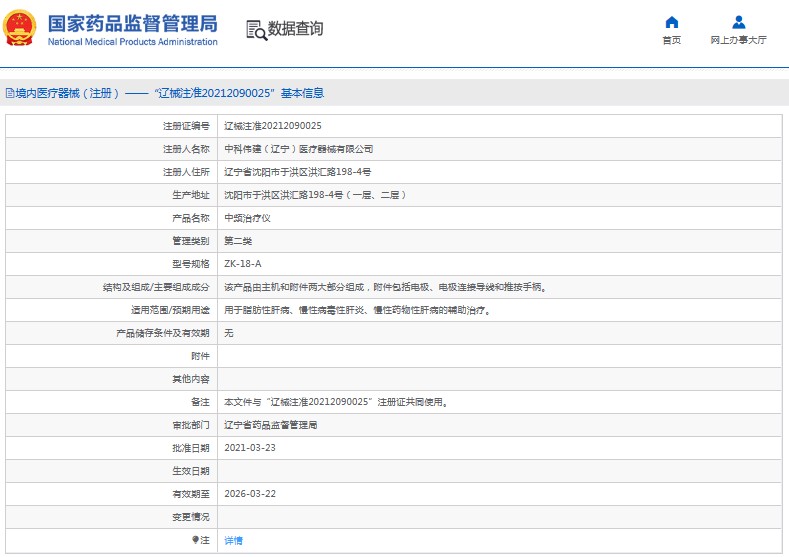Screen dimensions: 789x557
Task: Go to 首页 label
Action: coord(672,40)
